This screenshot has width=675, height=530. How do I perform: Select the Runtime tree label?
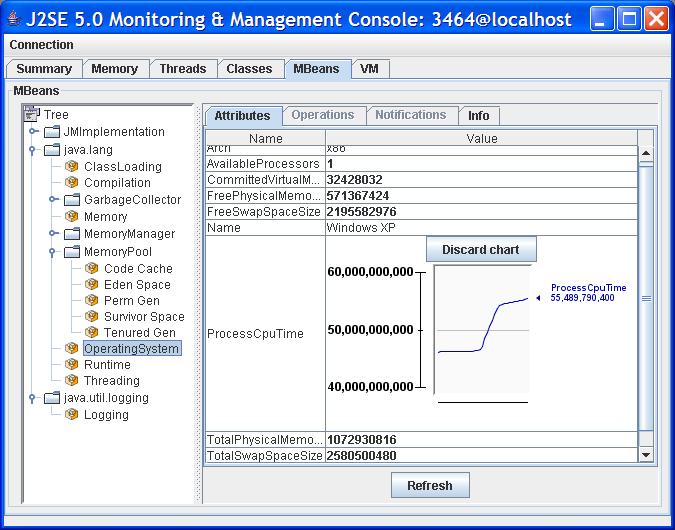[x=107, y=365]
